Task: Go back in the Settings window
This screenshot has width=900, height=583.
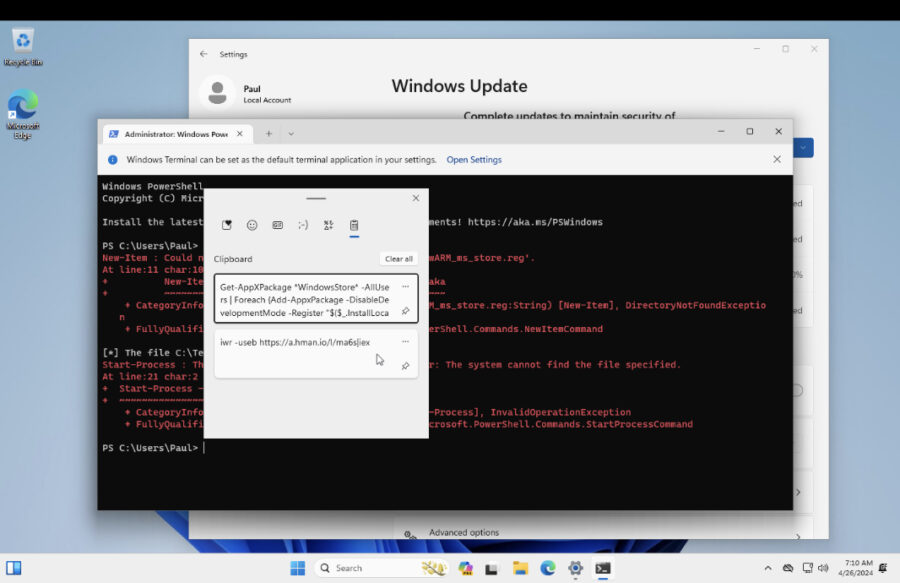Action: tap(204, 54)
